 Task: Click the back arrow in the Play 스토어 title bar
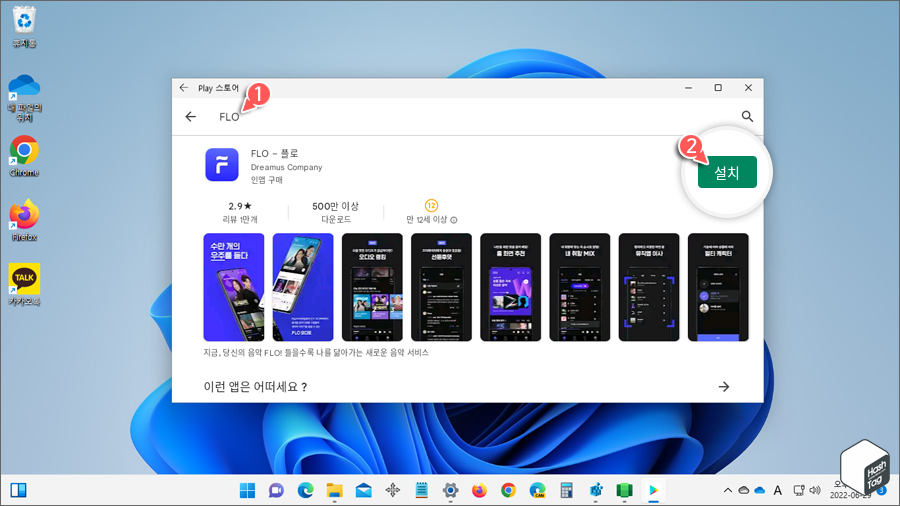[x=184, y=88]
